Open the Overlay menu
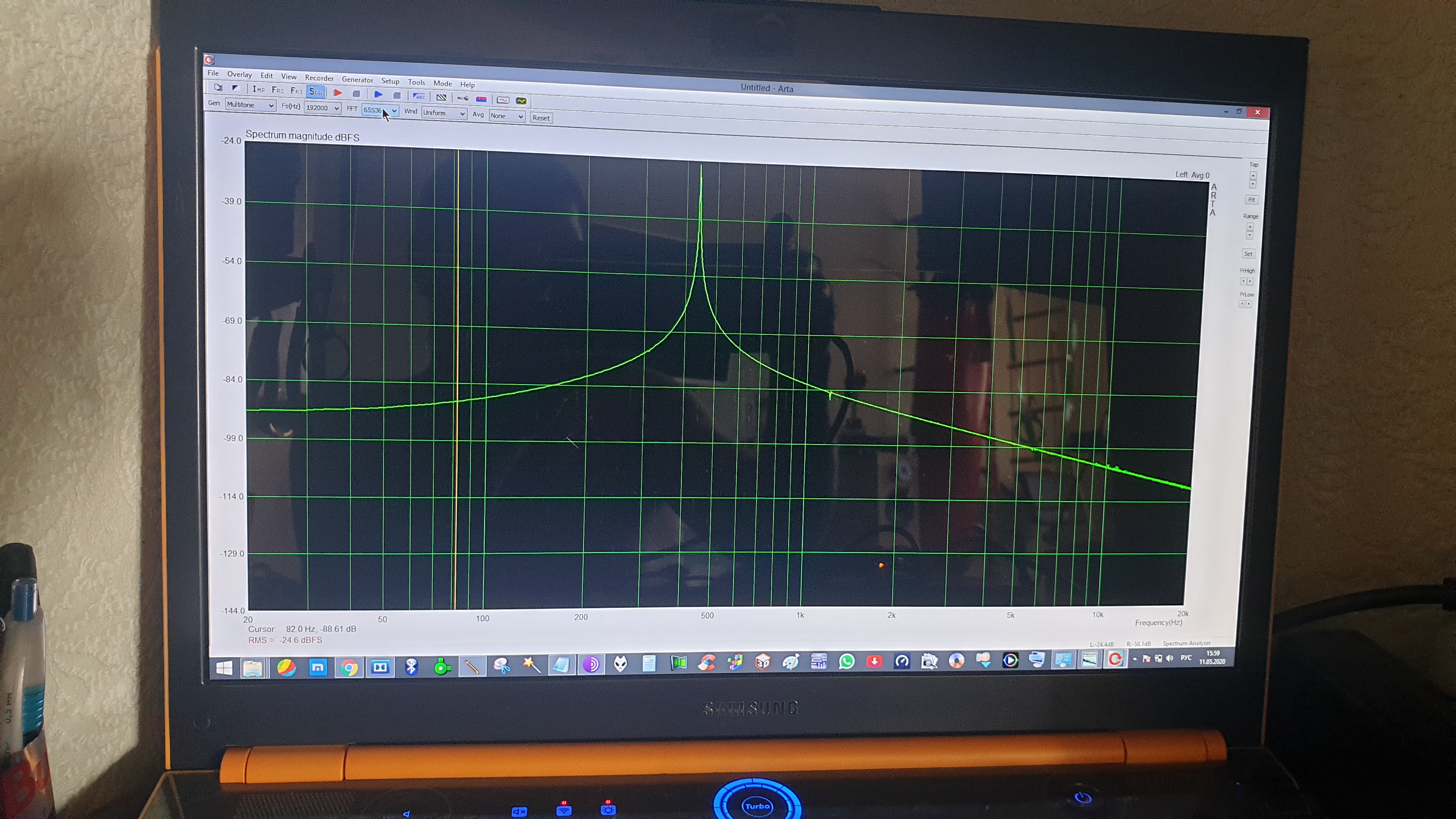Viewport: 1456px width, 819px height. coord(239,74)
